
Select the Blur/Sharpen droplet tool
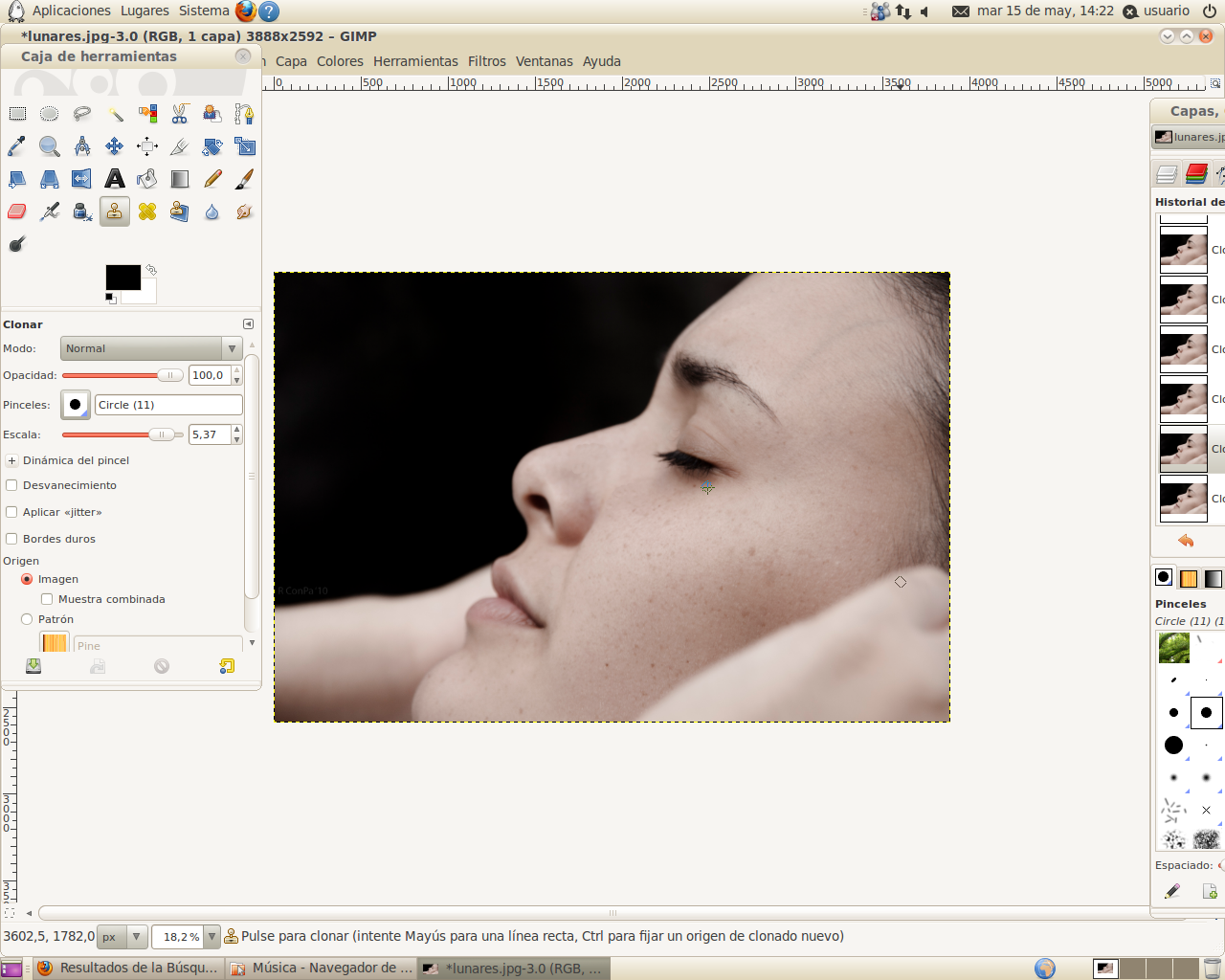point(212,212)
